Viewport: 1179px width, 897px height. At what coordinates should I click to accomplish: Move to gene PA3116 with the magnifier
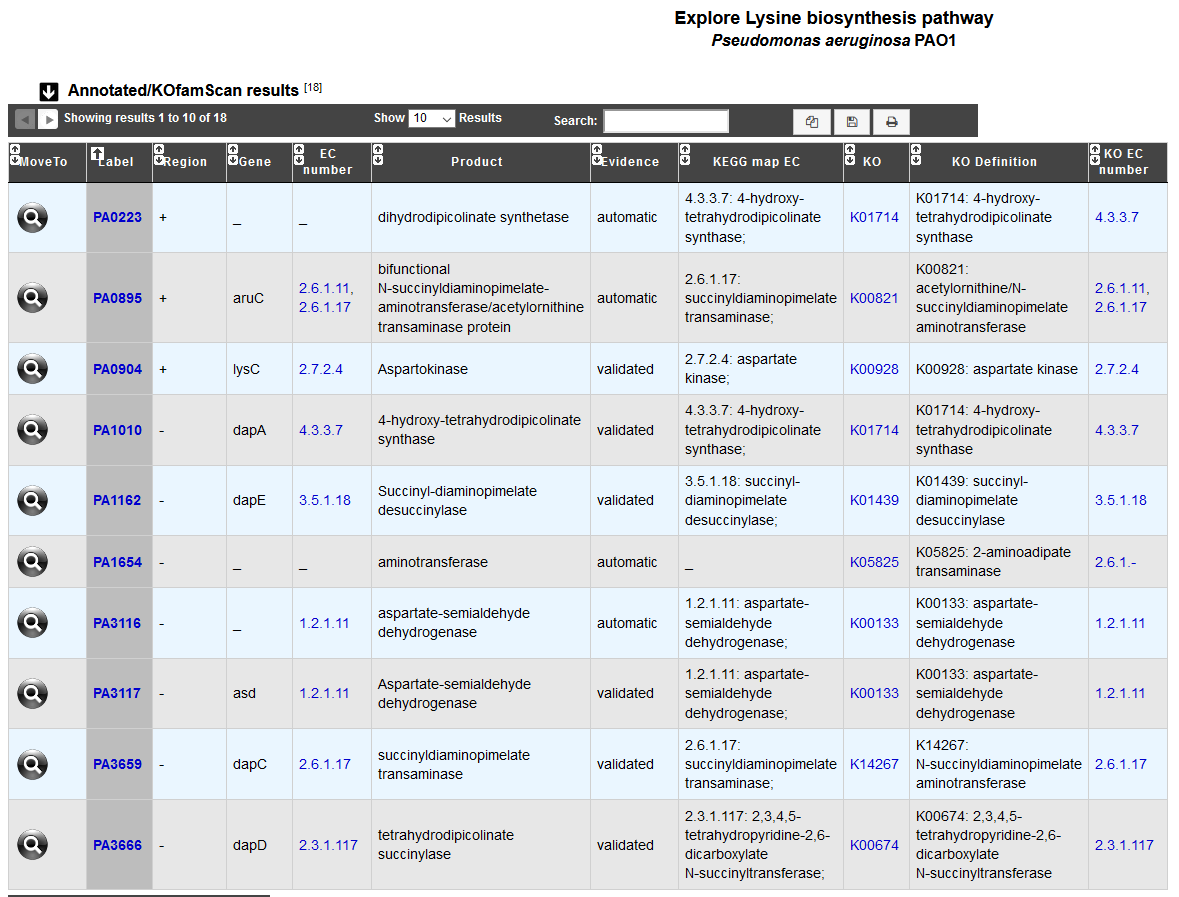[x=32, y=623]
